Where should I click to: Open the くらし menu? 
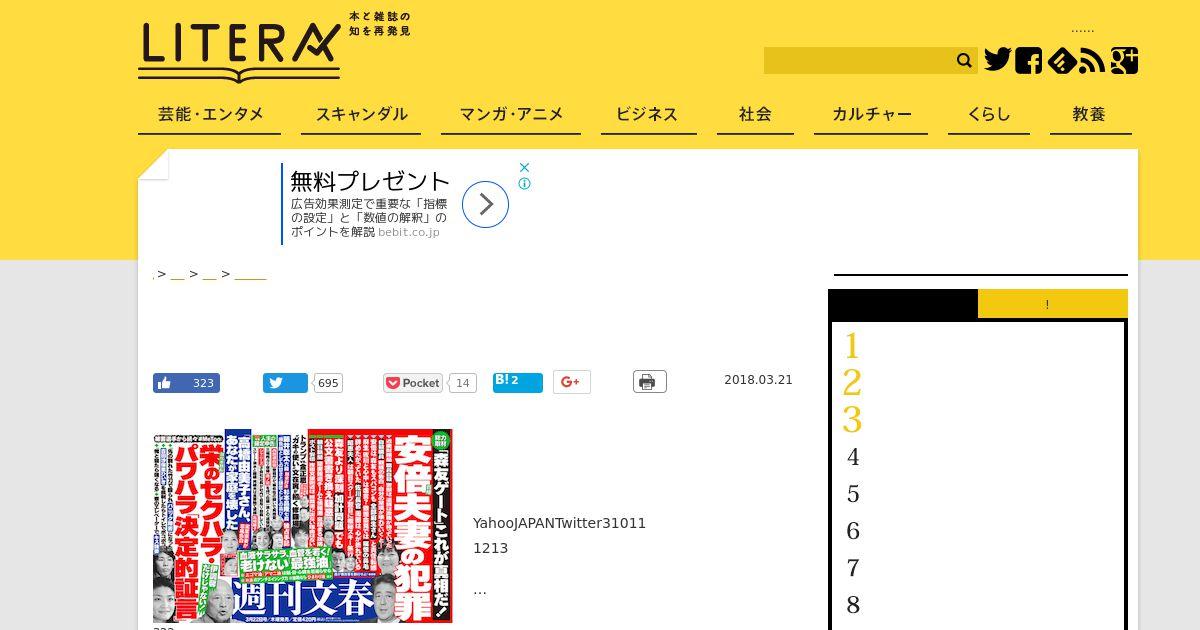tap(989, 115)
